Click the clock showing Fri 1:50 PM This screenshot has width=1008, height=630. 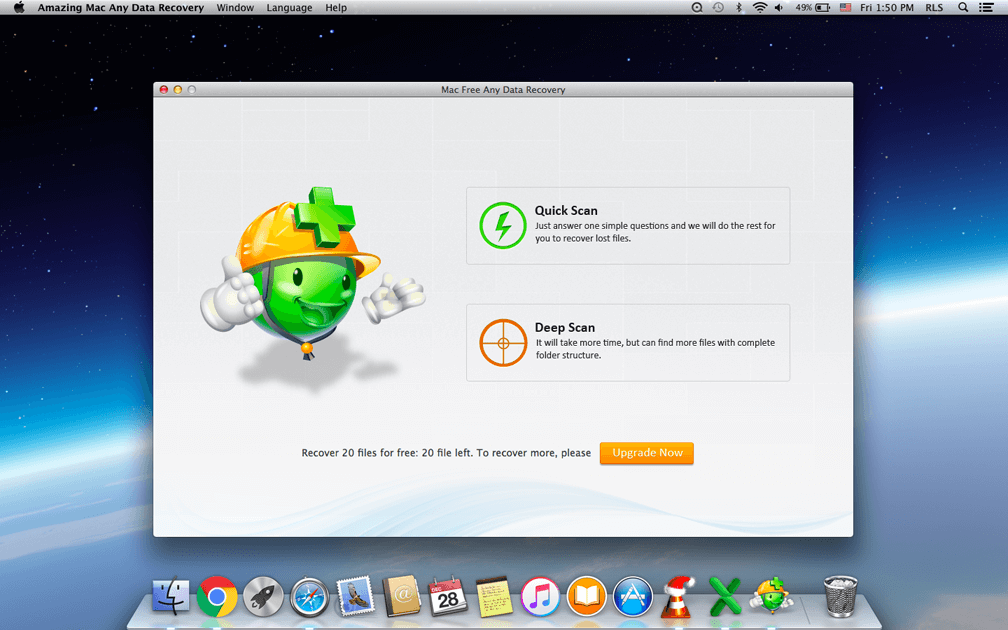(886, 8)
